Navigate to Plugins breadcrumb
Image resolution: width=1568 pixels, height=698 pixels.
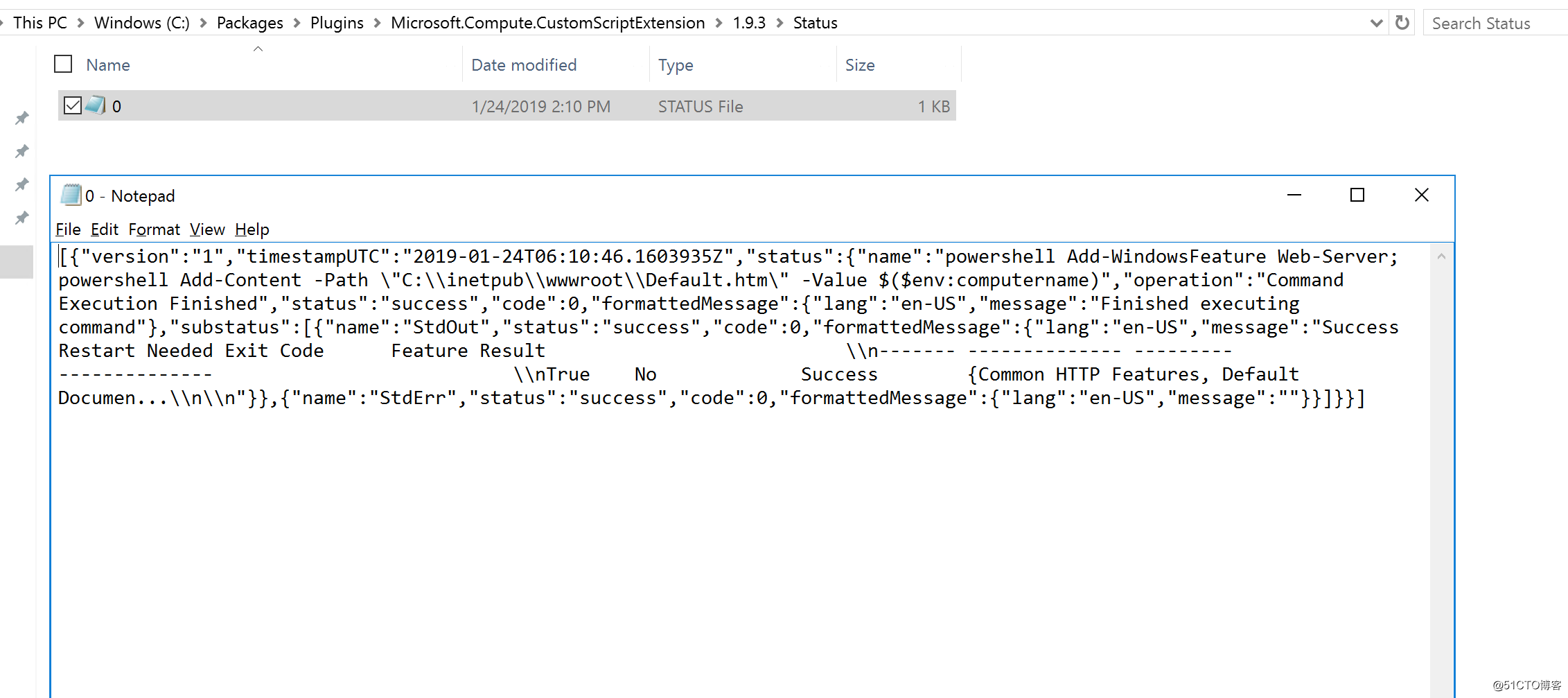337,23
